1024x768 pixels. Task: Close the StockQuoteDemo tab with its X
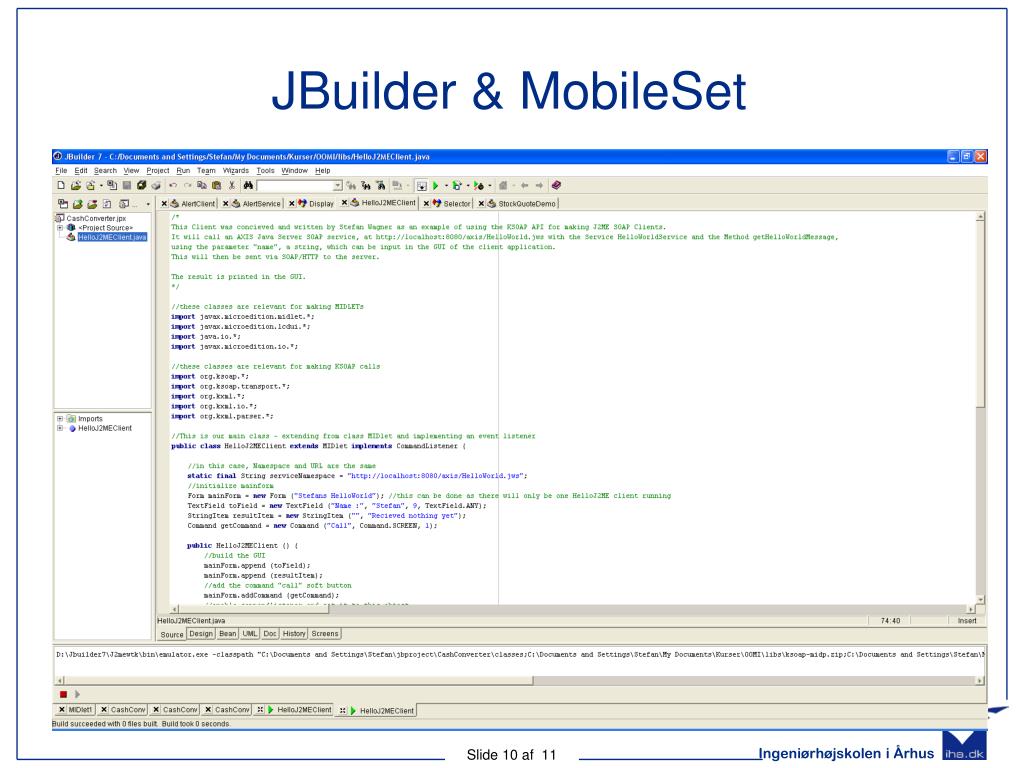coord(481,204)
